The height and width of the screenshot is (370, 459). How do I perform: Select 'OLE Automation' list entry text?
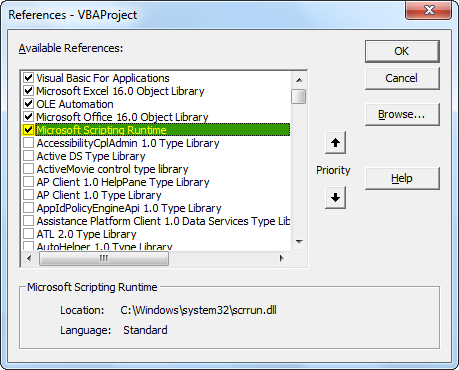(75, 104)
